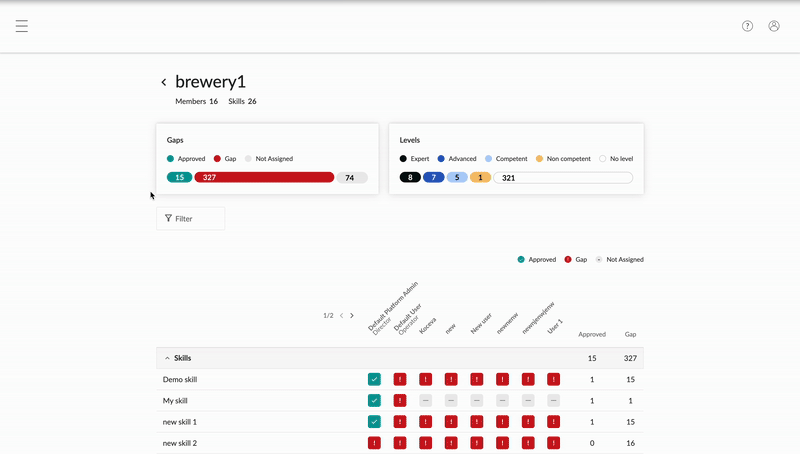Collapse the Skills section chevron
This screenshot has height=454, width=800.
coord(167,358)
